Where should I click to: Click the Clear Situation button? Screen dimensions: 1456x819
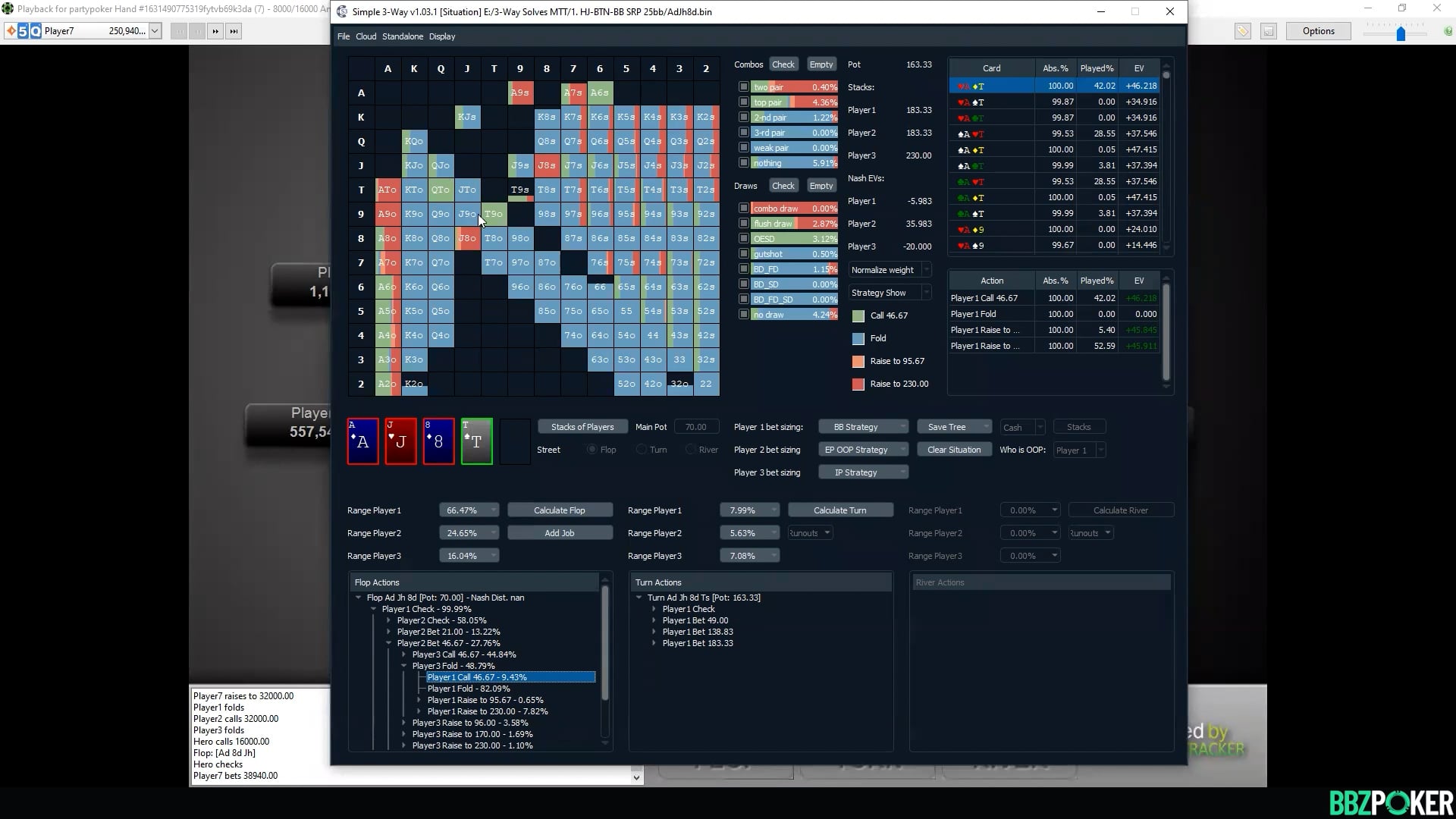pyautogui.click(x=953, y=450)
